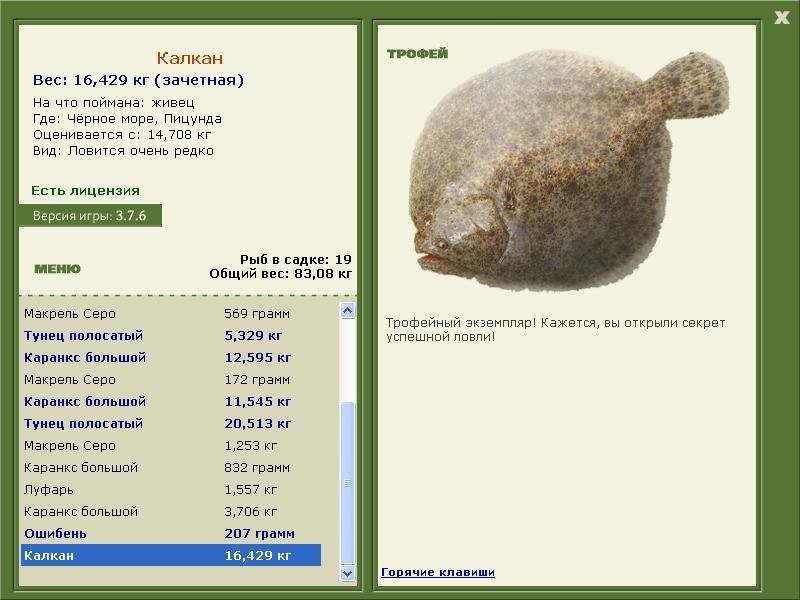
Task: Select Каранкс большой 11,545 кг entry
Action: 171,402
